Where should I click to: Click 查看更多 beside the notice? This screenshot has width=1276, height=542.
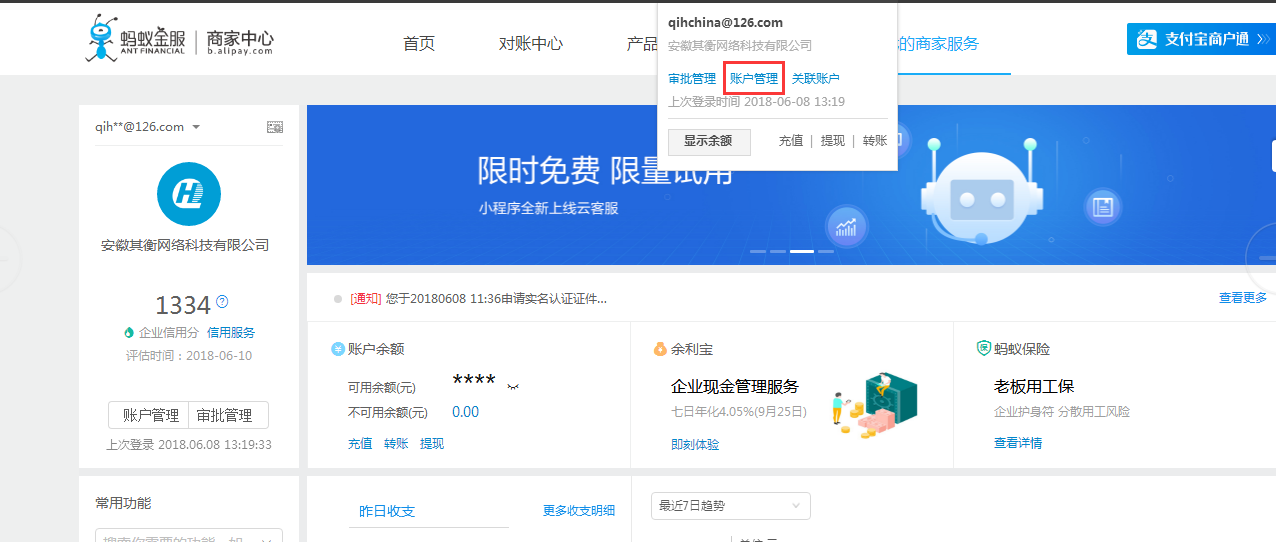[1243, 298]
